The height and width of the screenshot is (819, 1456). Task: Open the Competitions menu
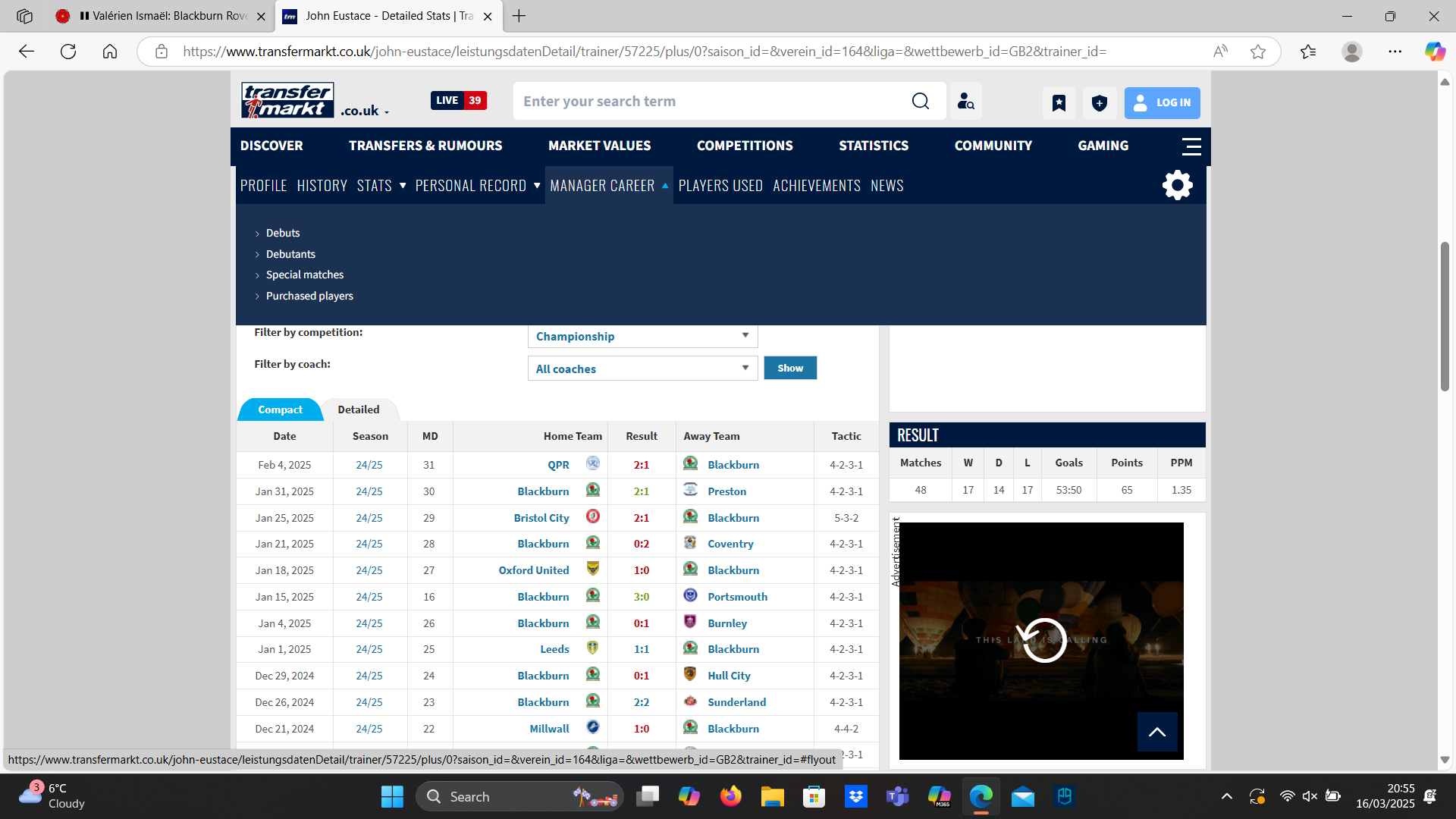pos(745,146)
